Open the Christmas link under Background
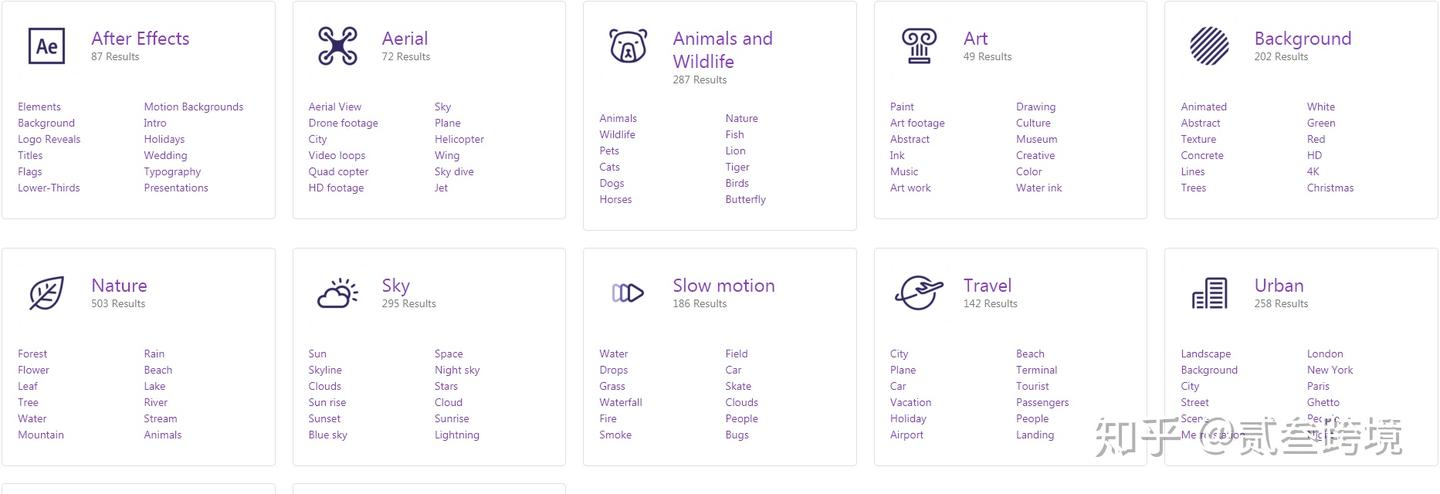Viewport: 1440px width, 494px height. pos(1330,187)
